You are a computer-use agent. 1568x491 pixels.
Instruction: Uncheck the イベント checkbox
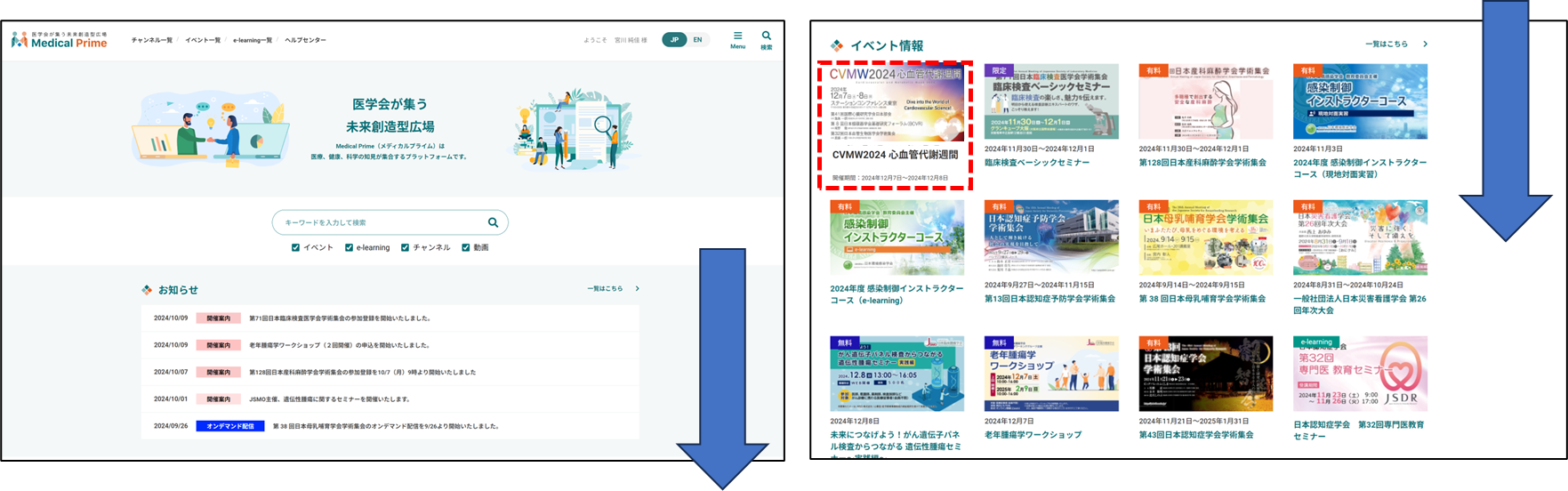(x=296, y=248)
